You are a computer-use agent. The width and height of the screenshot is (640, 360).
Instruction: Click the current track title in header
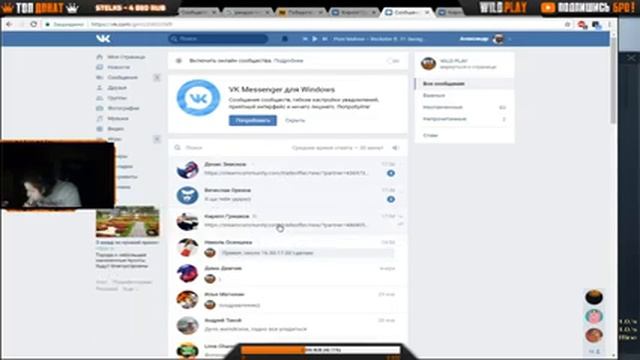(378, 39)
